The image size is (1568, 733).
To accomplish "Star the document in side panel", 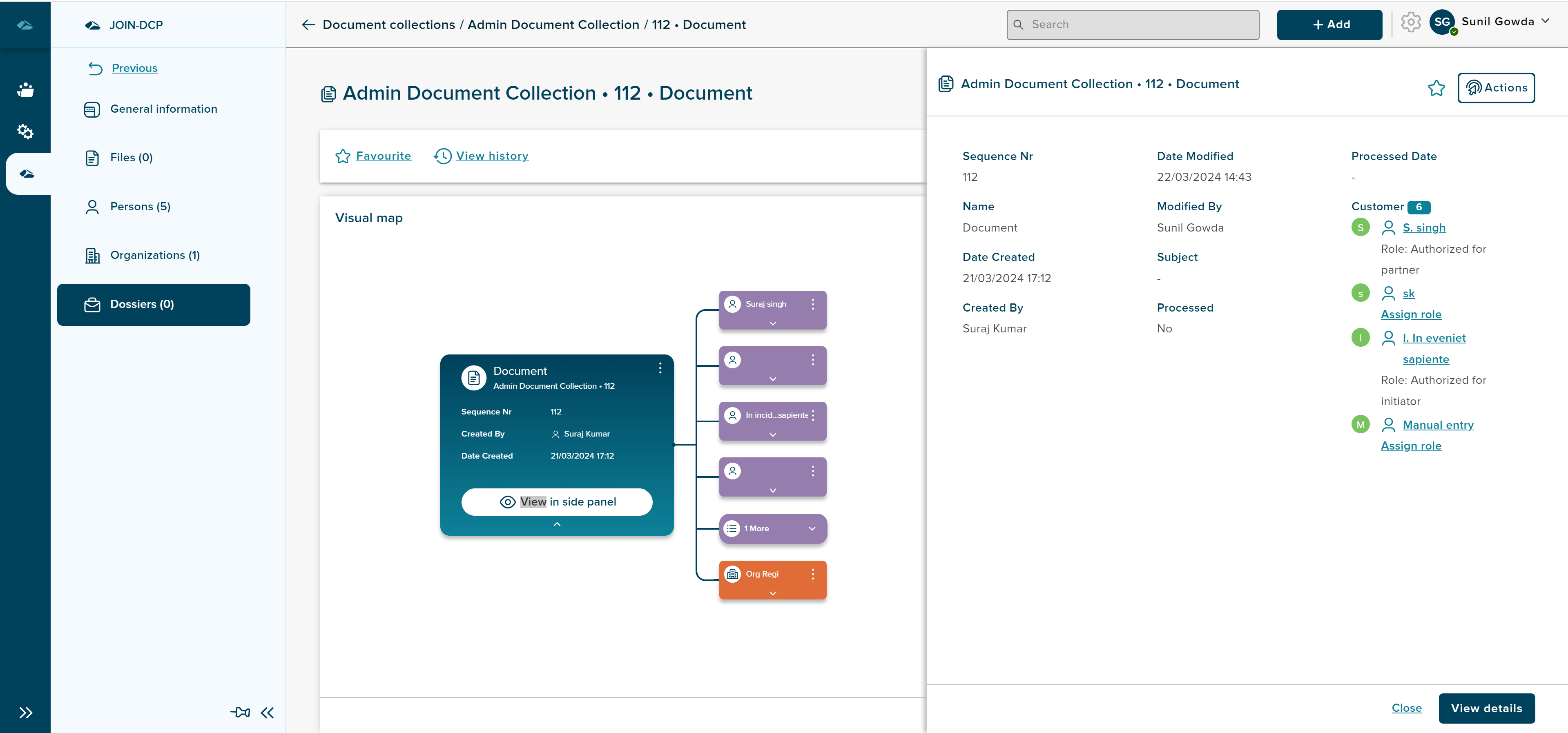I will point(1436,88).
